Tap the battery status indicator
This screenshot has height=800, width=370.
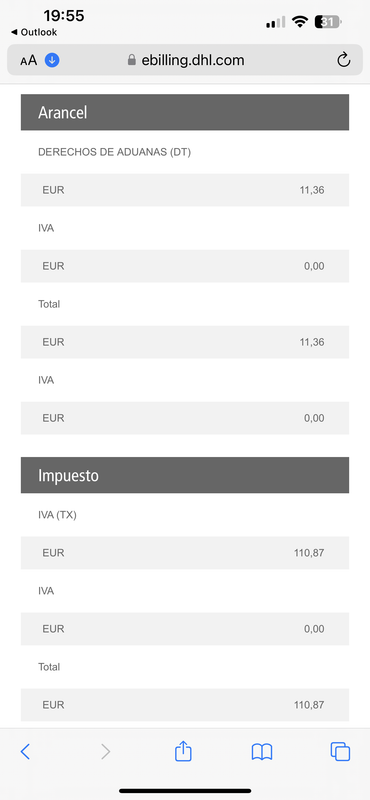pyautogui.click(x=329, y=22)
